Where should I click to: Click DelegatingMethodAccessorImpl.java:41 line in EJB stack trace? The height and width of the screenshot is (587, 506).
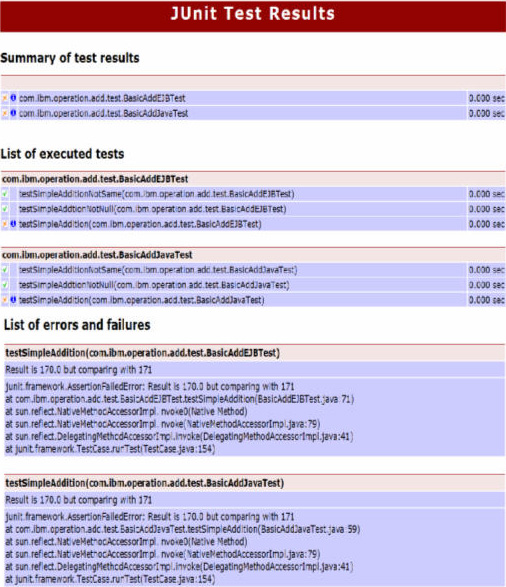(x=179, y=436)
